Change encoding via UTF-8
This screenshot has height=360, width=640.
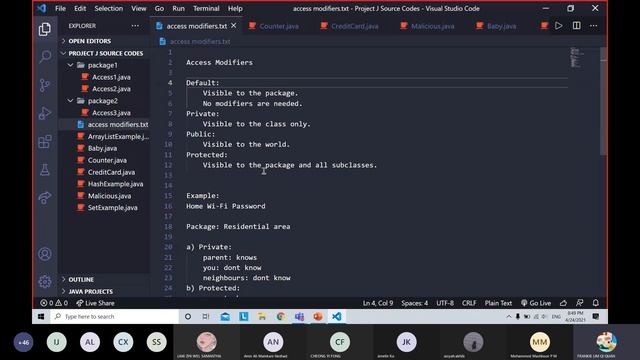pos(445,303)
